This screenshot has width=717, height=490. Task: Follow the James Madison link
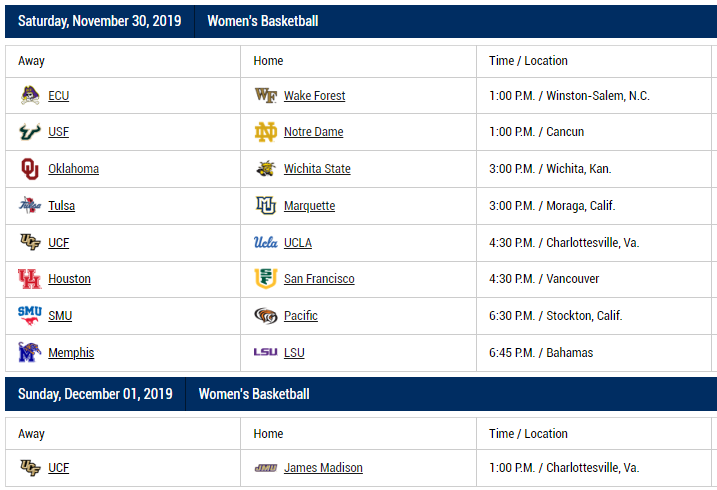click(x=323, y=468)
